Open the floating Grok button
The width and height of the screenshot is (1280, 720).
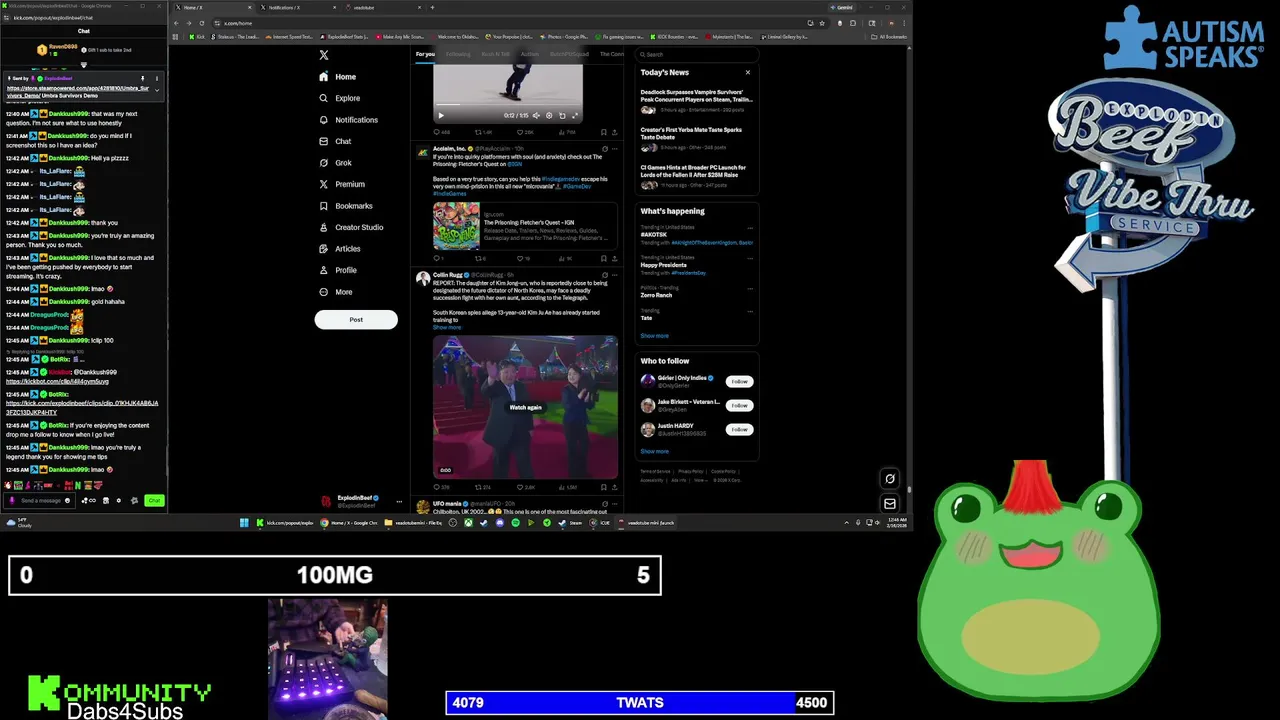tap(889, 478)
